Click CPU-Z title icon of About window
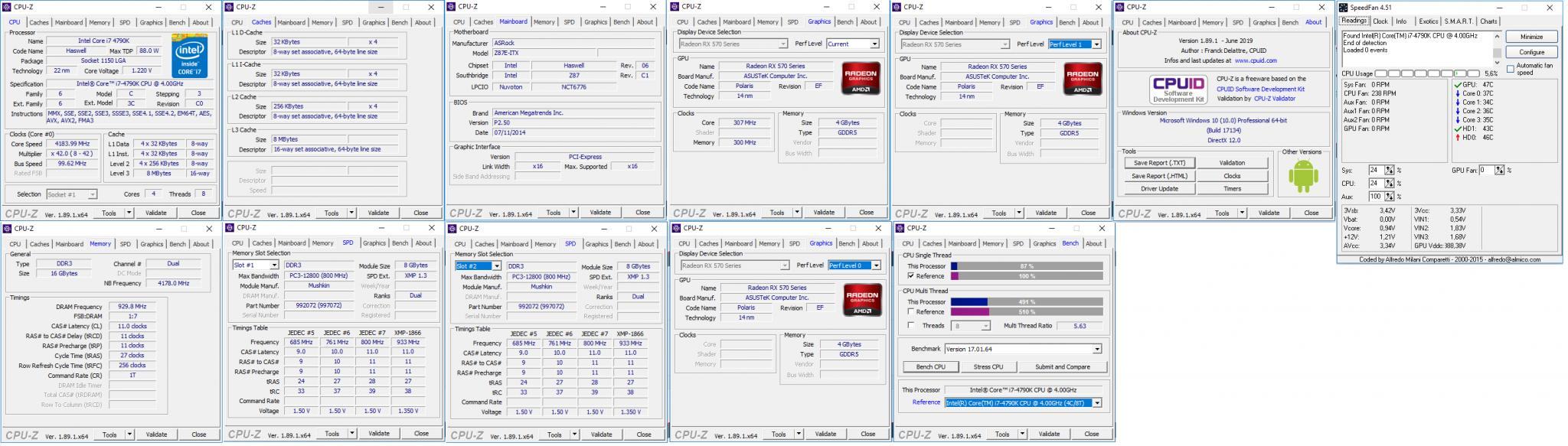1568x446 pixels. (x=1120, y=7)
